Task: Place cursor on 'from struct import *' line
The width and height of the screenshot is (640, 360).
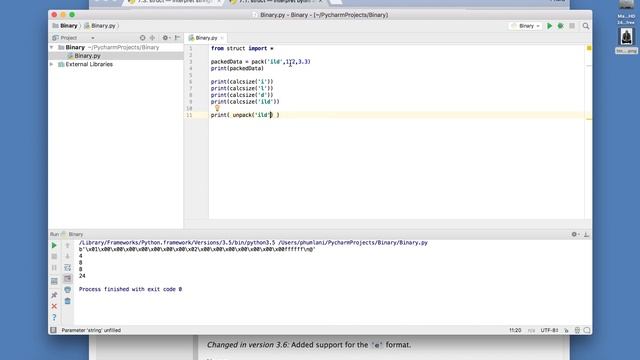Action: click(x=242, y=49)
